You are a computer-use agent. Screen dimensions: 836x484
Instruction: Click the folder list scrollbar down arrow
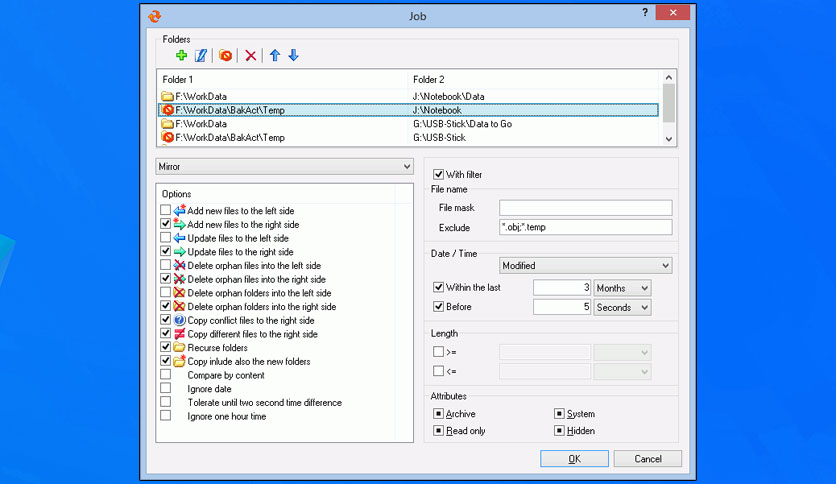coord(669,138)
